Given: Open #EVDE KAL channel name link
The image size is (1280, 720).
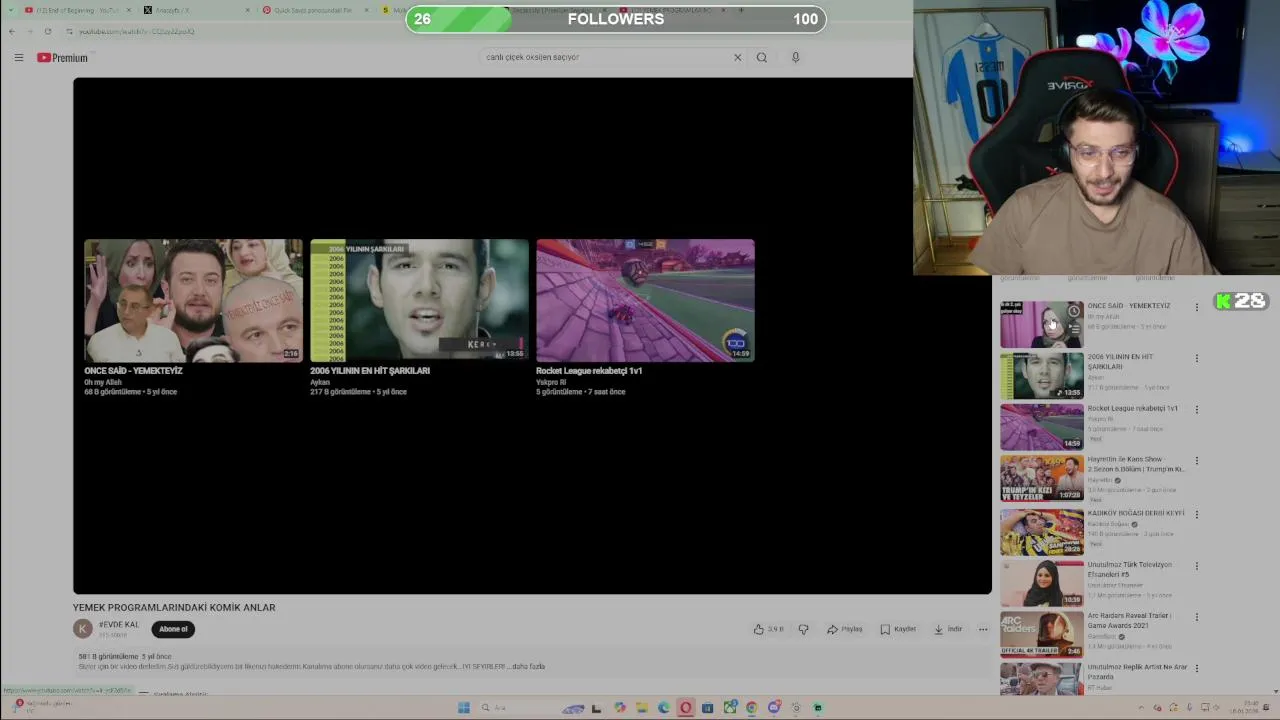Looking at the screenshot, I should tap(119, 625).
